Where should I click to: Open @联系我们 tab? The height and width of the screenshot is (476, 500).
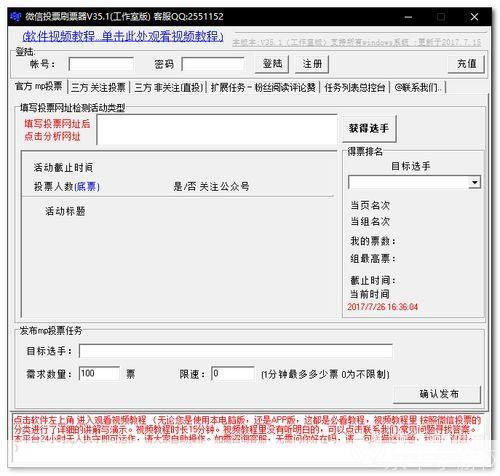point(418,88)
